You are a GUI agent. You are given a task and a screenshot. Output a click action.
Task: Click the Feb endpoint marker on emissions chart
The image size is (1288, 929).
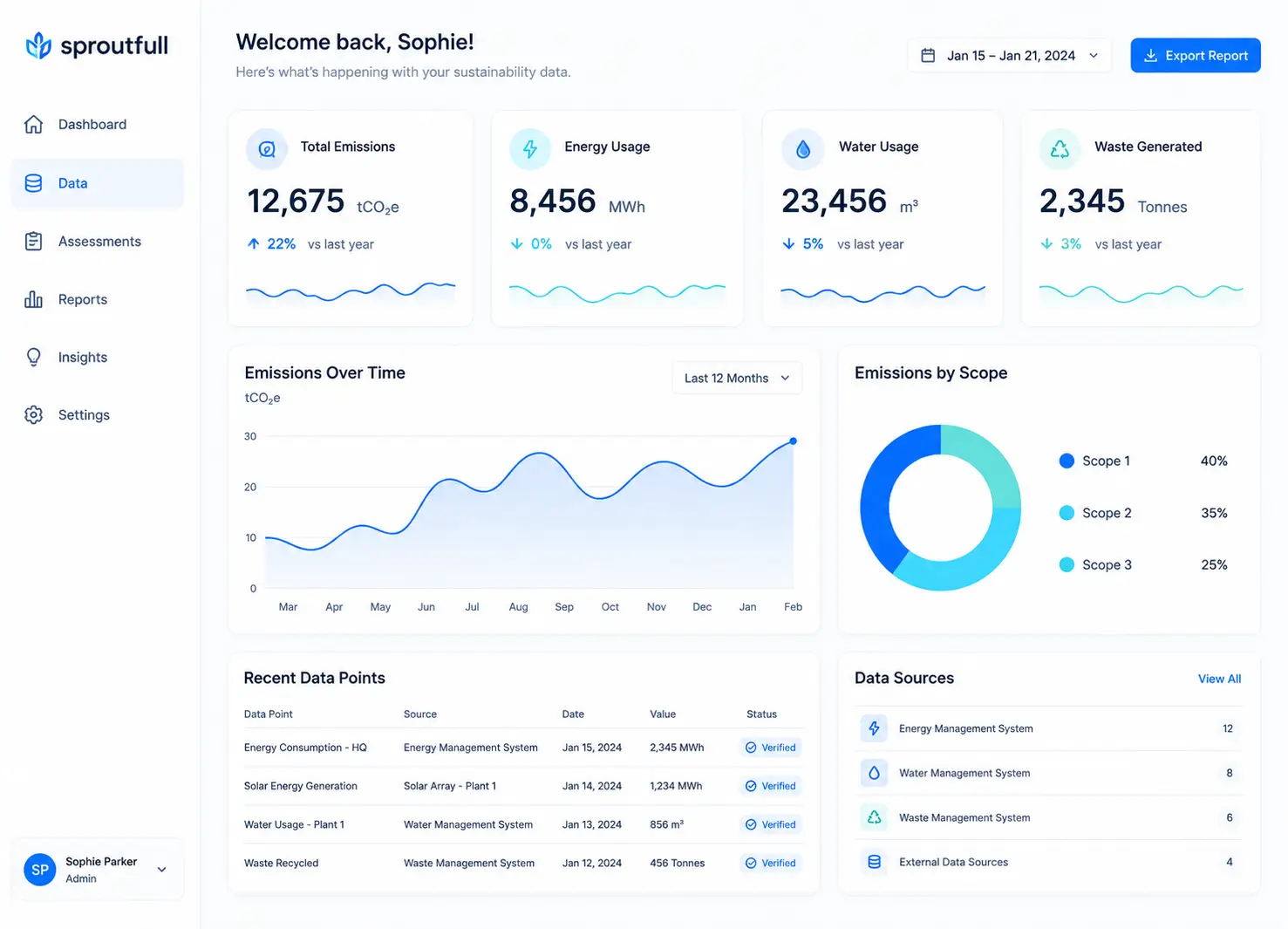[793, 441]
